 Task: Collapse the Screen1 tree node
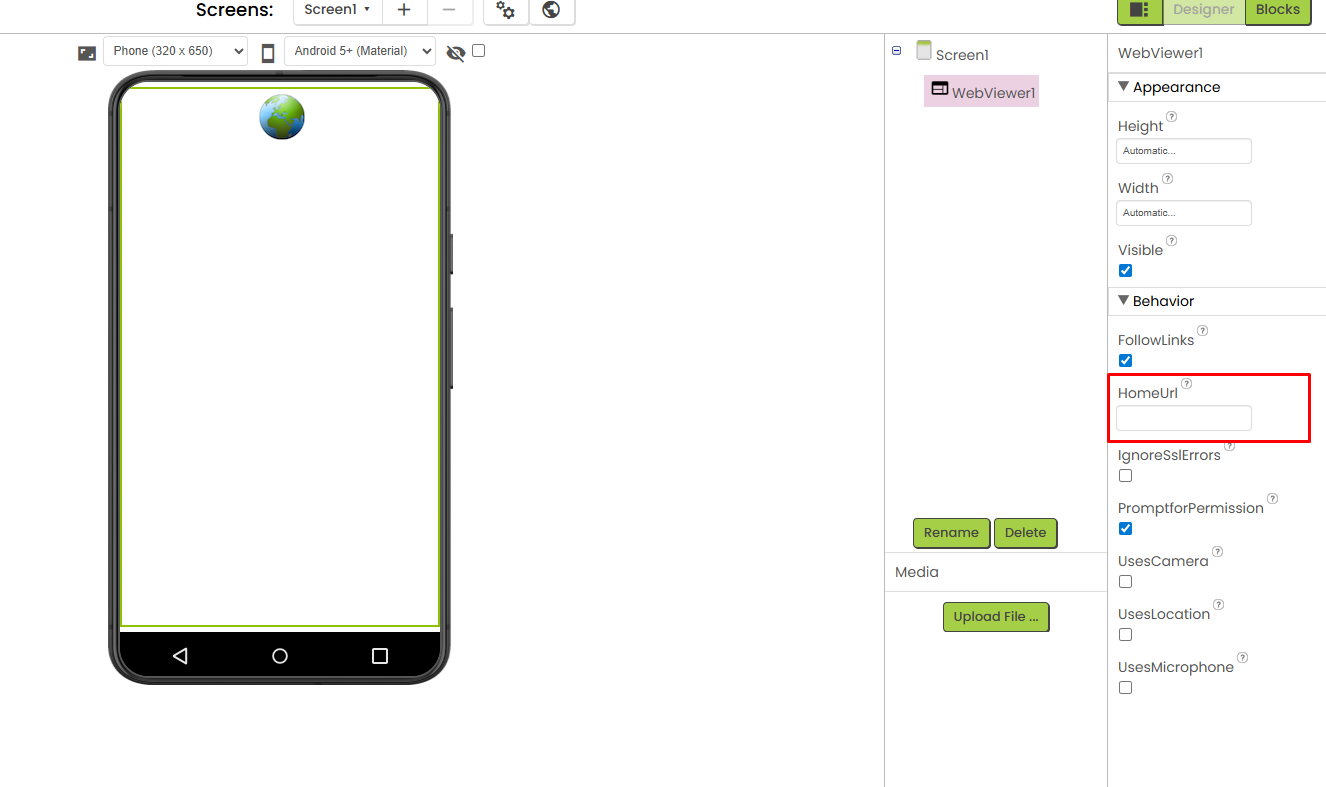click(x=897, y=50)
